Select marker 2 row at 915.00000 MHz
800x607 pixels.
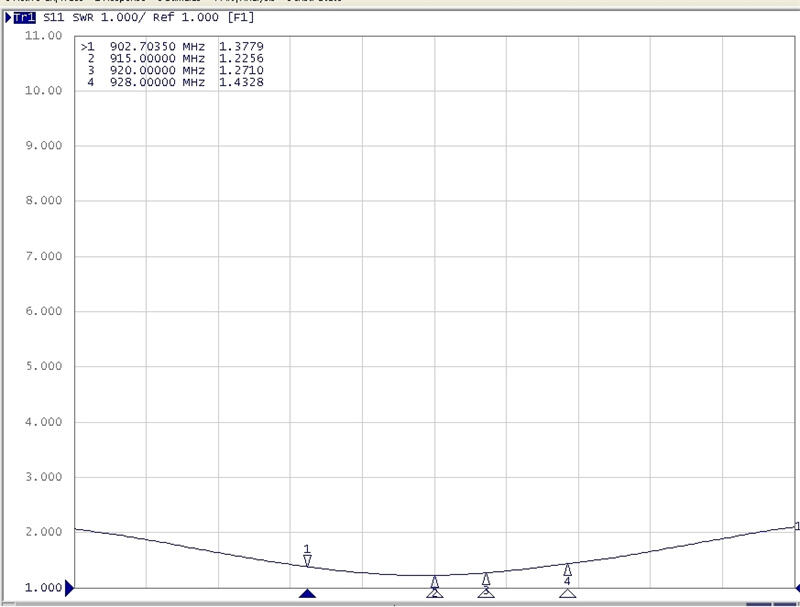pos(170,58)
